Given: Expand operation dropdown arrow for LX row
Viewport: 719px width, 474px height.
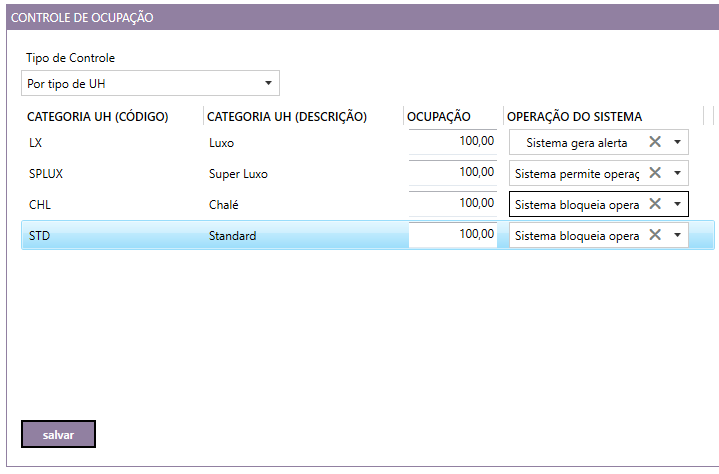Looking at the screenshot, I should [x=677, y=142].
